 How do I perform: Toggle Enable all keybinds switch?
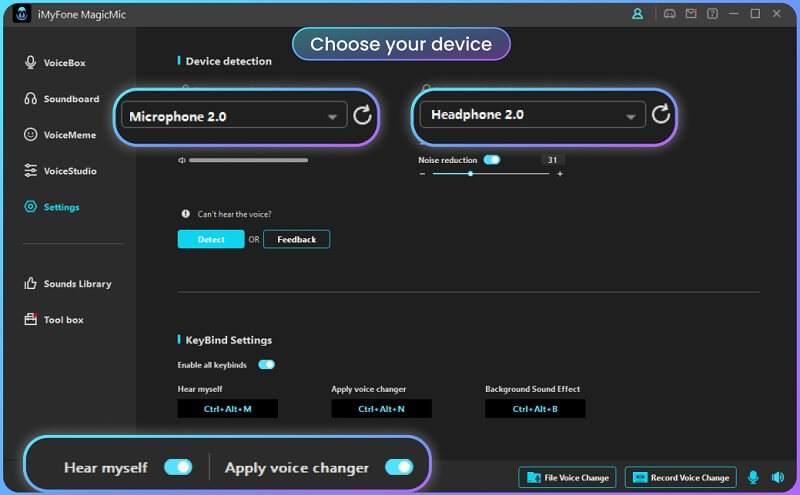tap(266, 364)
